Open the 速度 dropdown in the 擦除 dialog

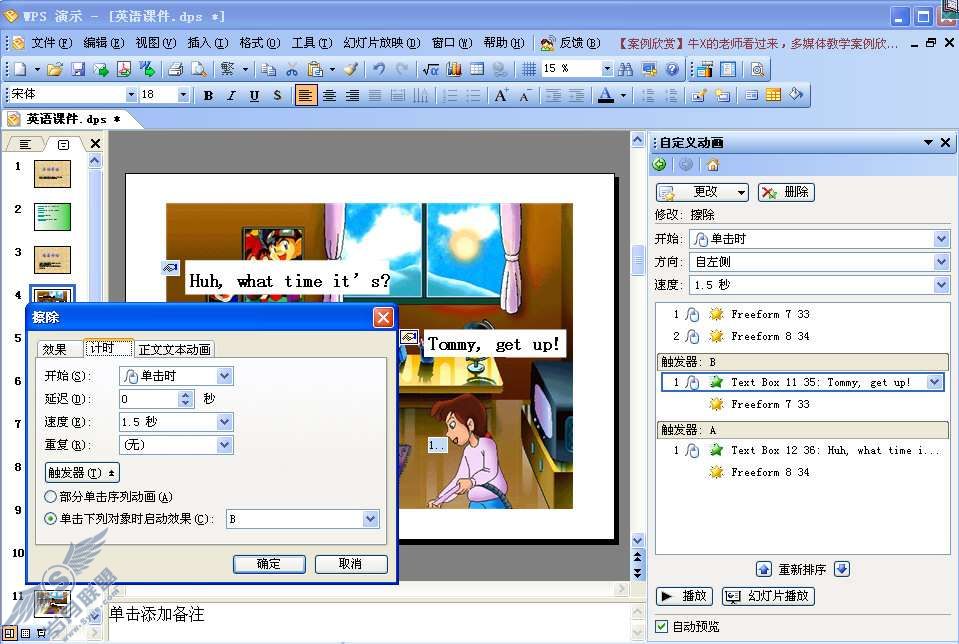click(x=224, y=421)
